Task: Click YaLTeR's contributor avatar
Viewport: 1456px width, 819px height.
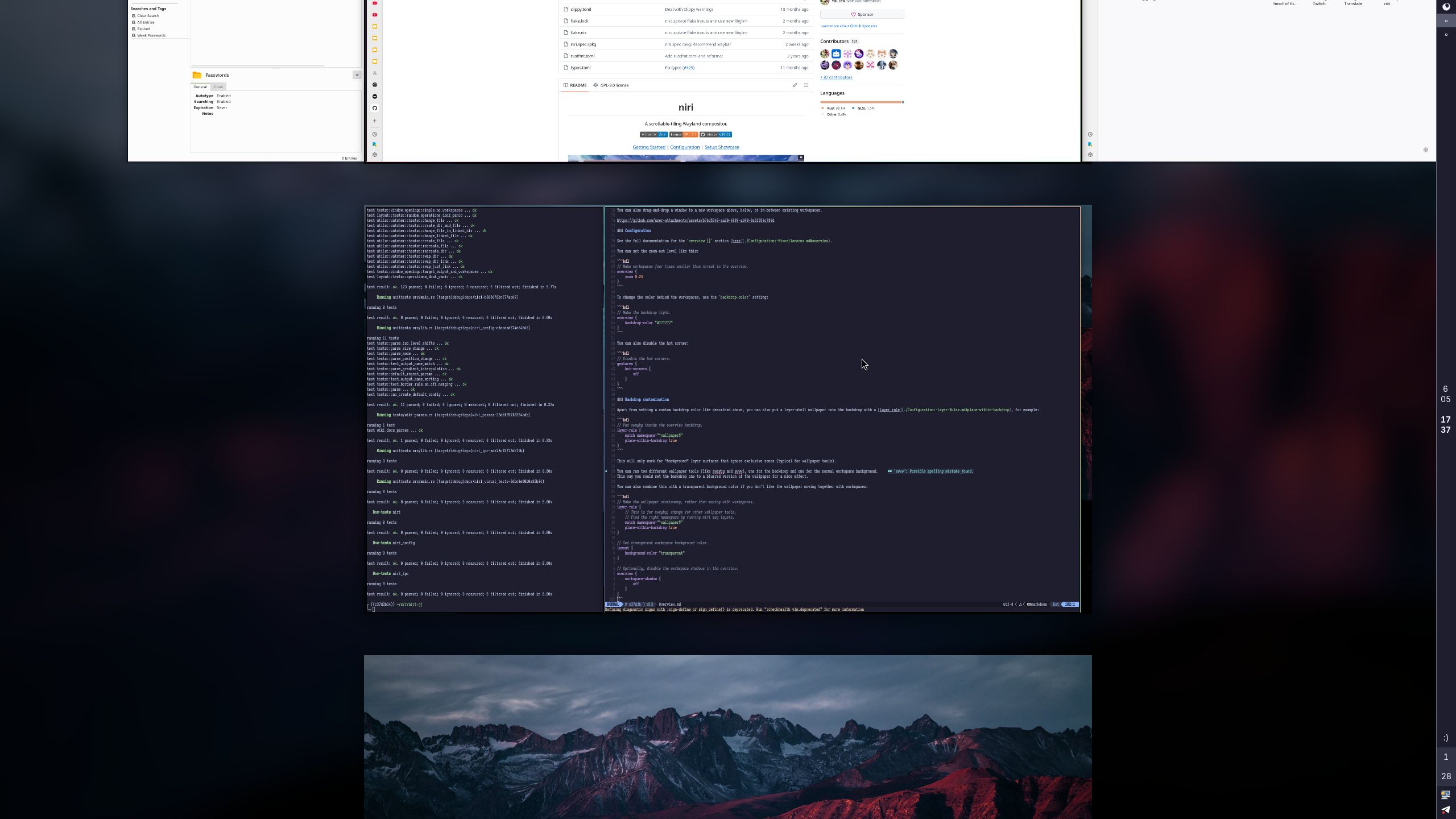Action: tap(824, 53)
